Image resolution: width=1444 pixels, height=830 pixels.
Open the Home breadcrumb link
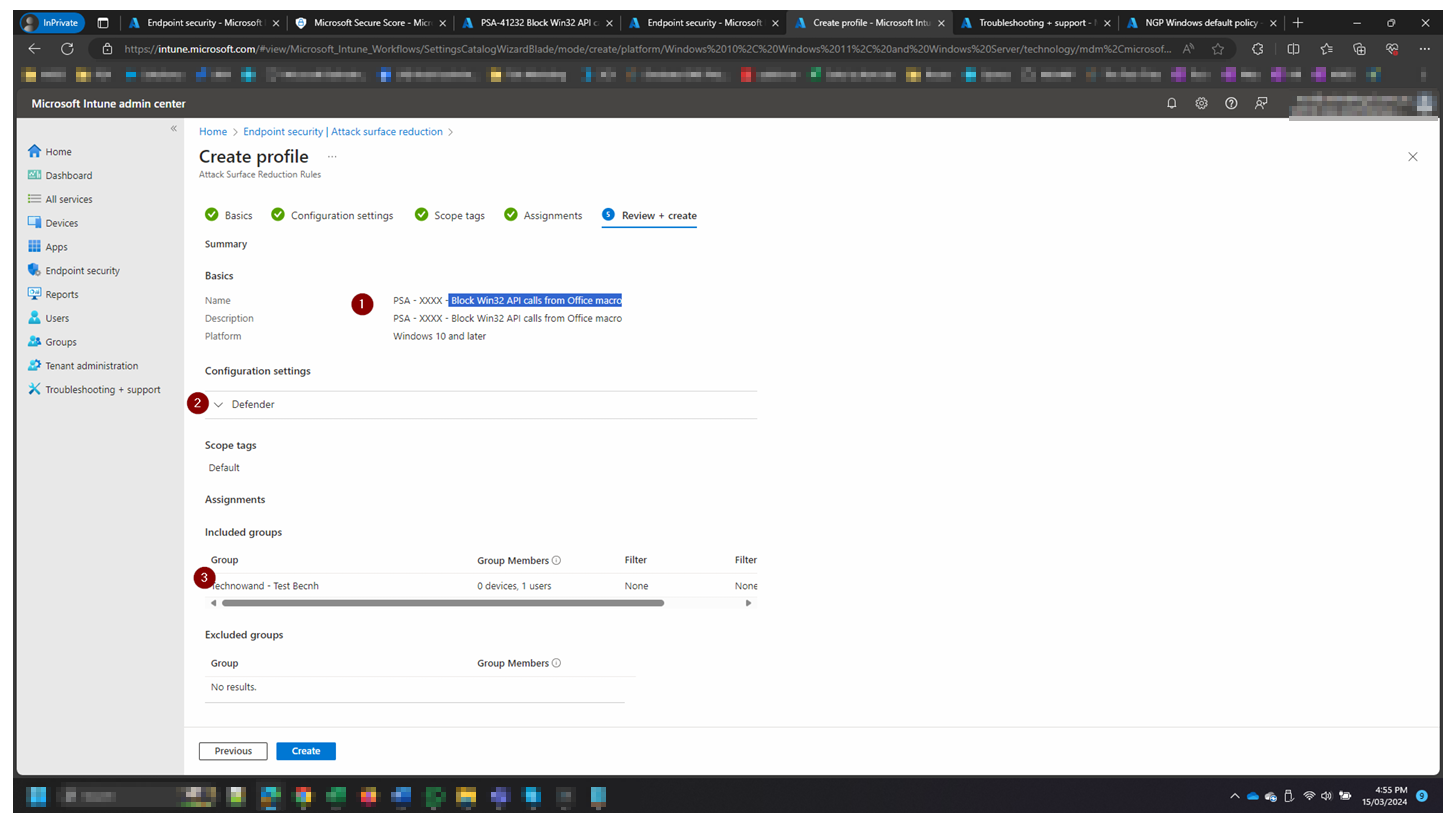click(213, 132)
